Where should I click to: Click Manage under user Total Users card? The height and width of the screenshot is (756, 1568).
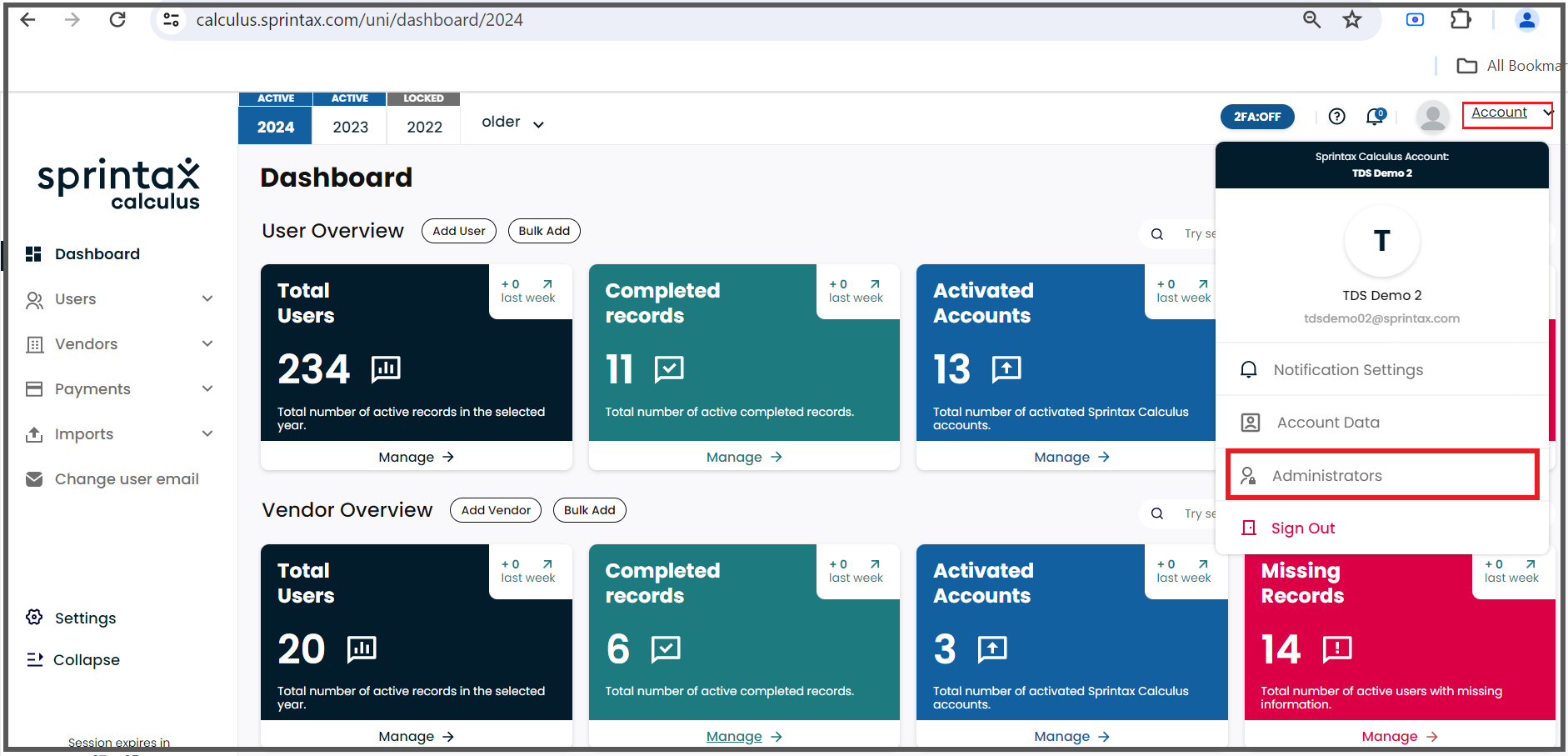tap(417, 457)
